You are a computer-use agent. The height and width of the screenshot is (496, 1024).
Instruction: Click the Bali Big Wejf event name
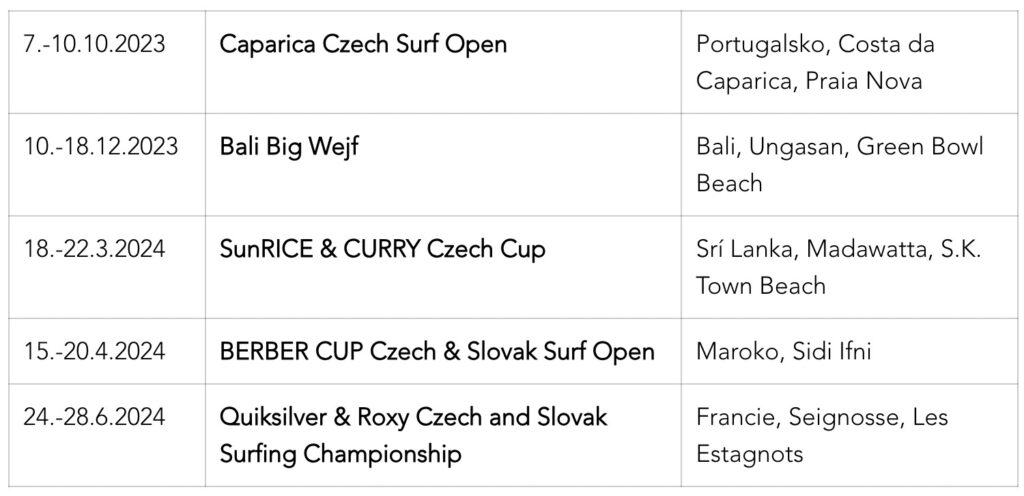289,147
